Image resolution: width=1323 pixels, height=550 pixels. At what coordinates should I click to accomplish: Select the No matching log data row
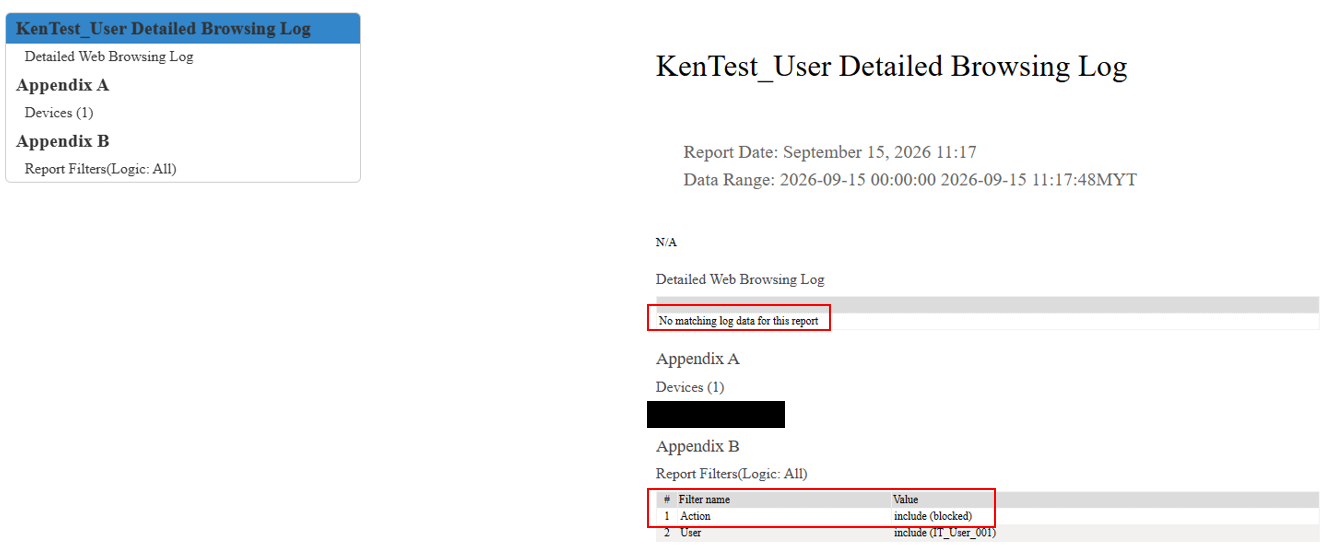pos(987,321)
